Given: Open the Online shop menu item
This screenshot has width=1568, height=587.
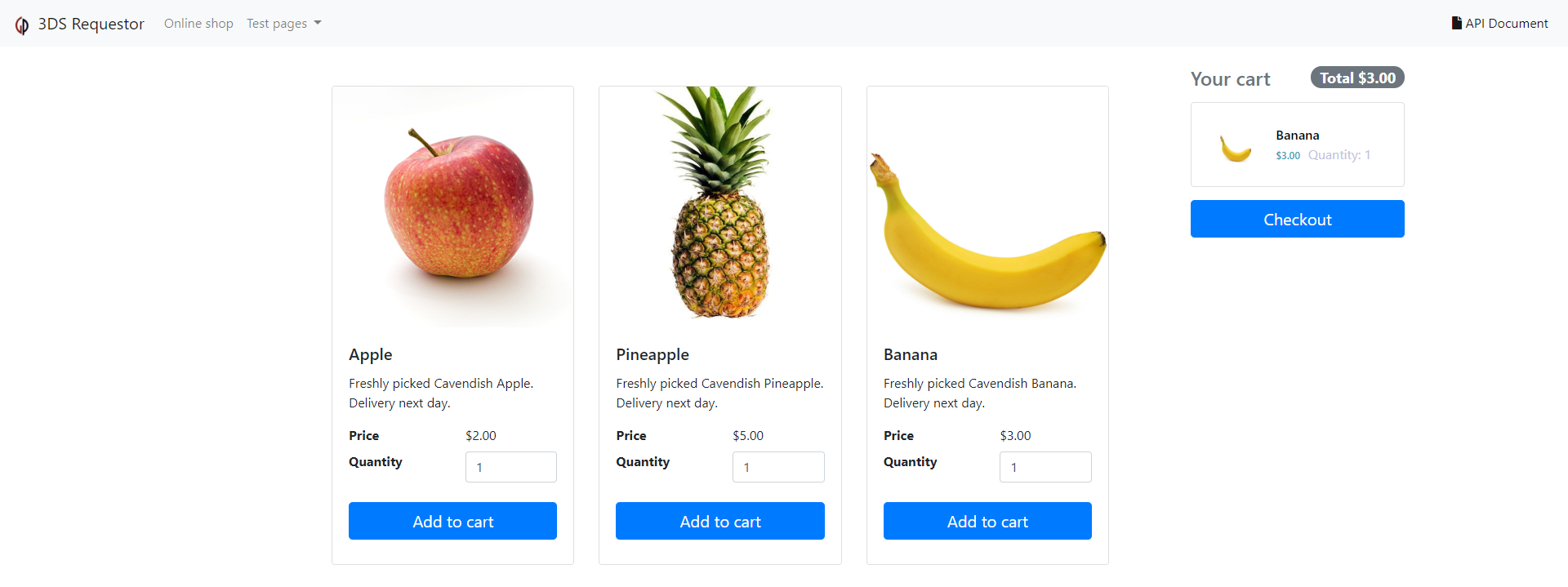Looking at the screenshot, I should [x=198, y=24].
